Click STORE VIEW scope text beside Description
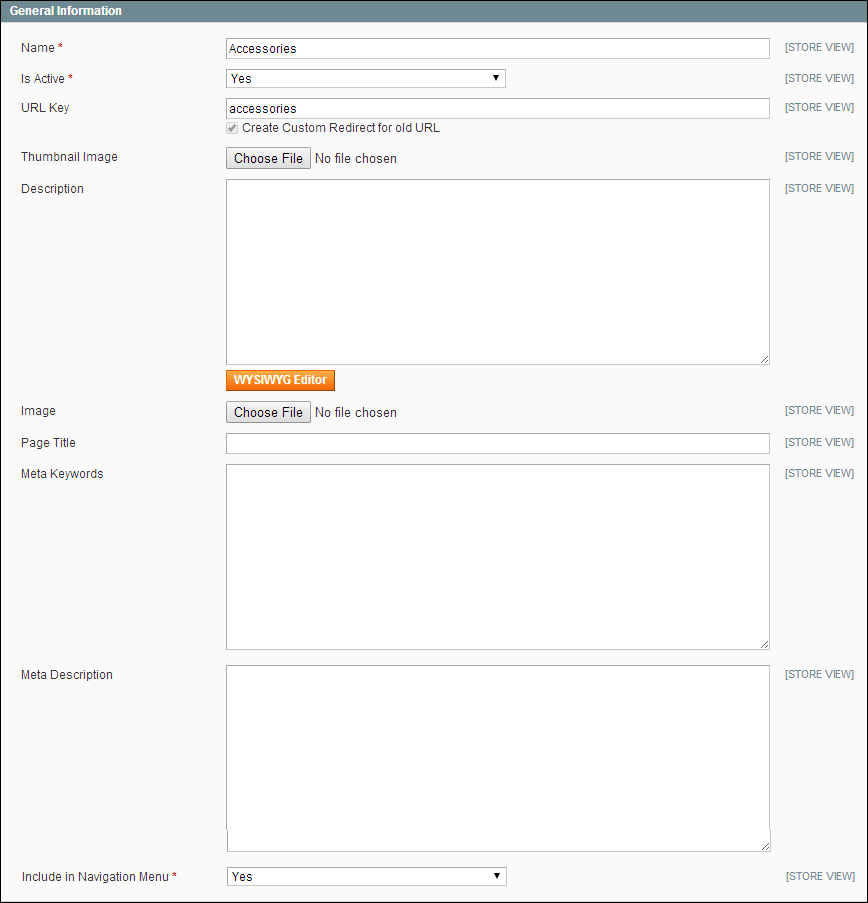 [x=819, y=188]
